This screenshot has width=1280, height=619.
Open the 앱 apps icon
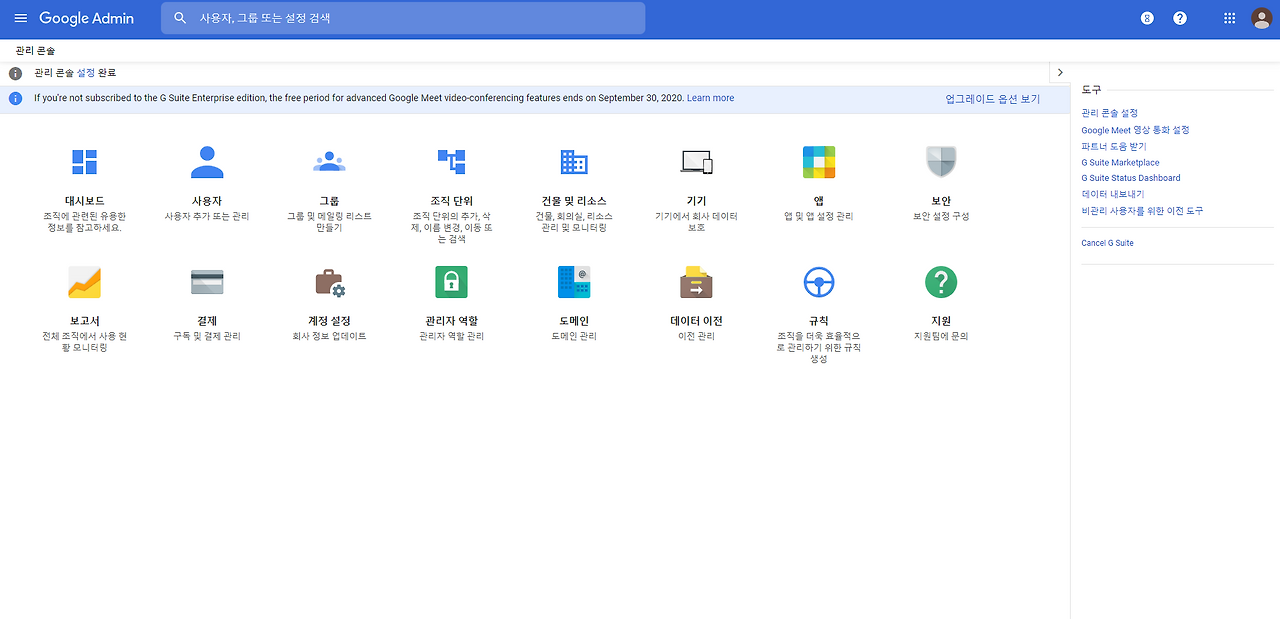click(x=819, y=162)
